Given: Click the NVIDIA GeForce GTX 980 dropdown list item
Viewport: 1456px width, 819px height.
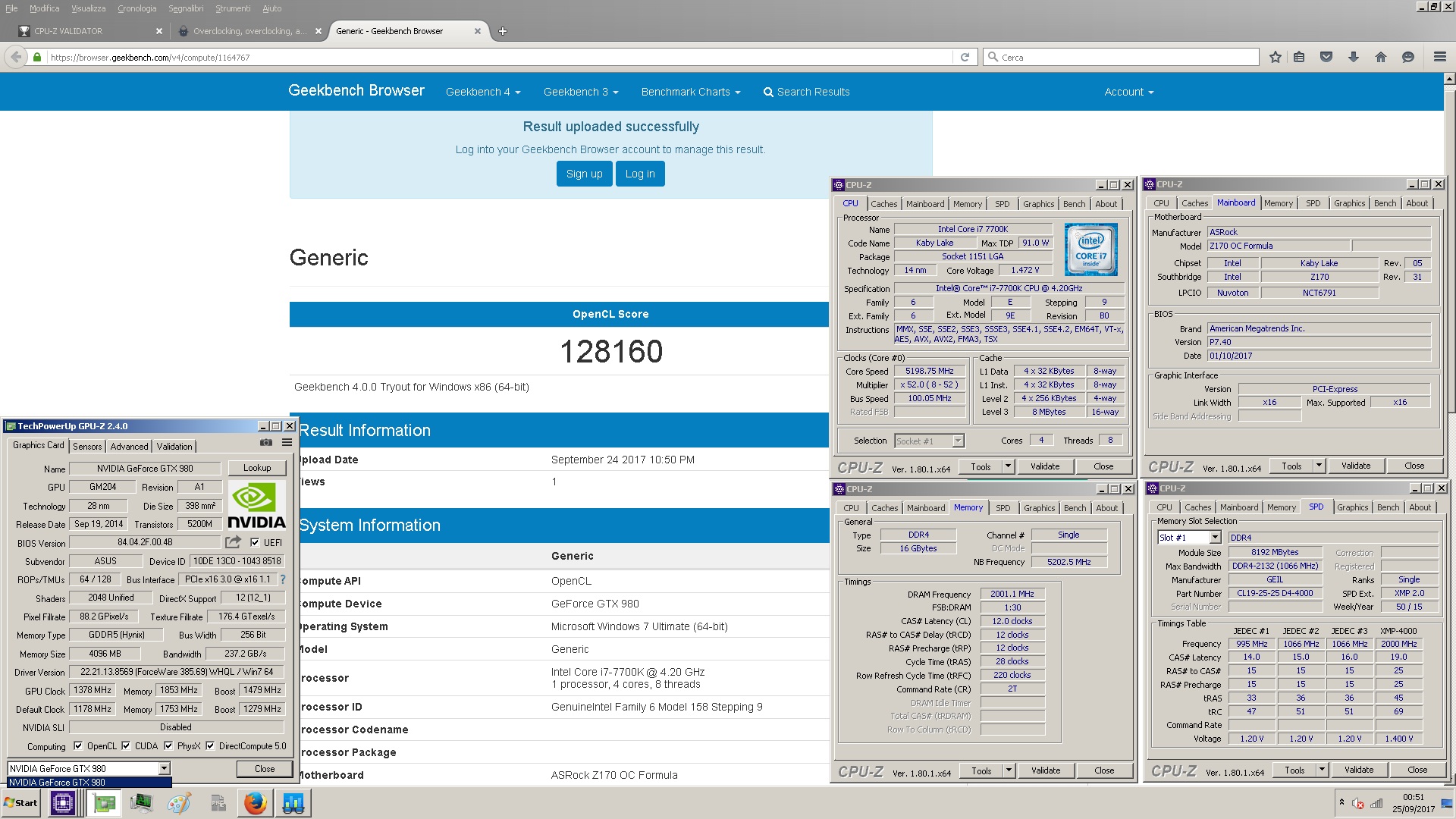Looking at the screenshot, I should pyautogui.click(x=89, y=783).
